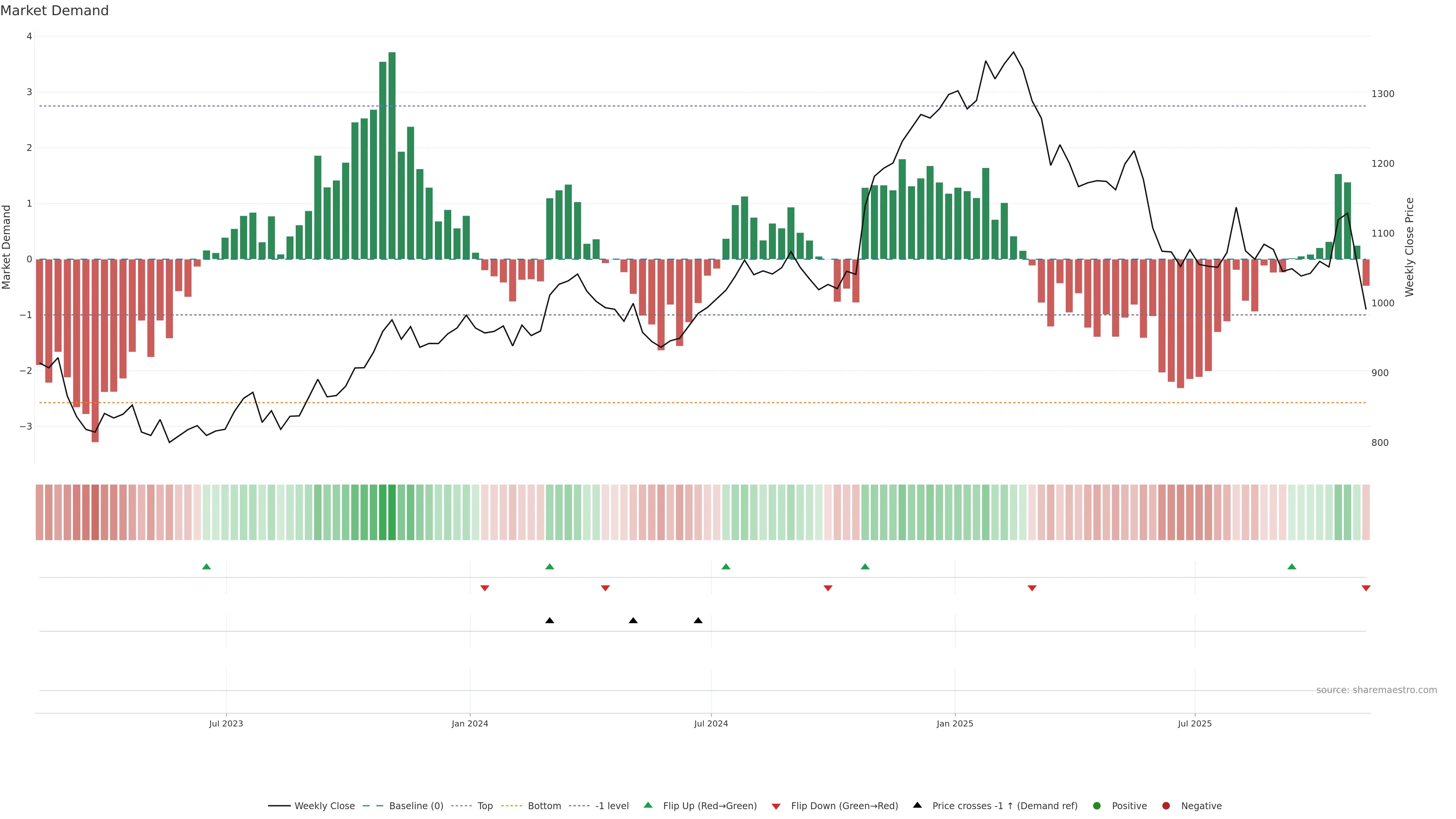
Task: Click the red Flip Down marker just after Jan 2024
Action: click(x=485, y=588)
